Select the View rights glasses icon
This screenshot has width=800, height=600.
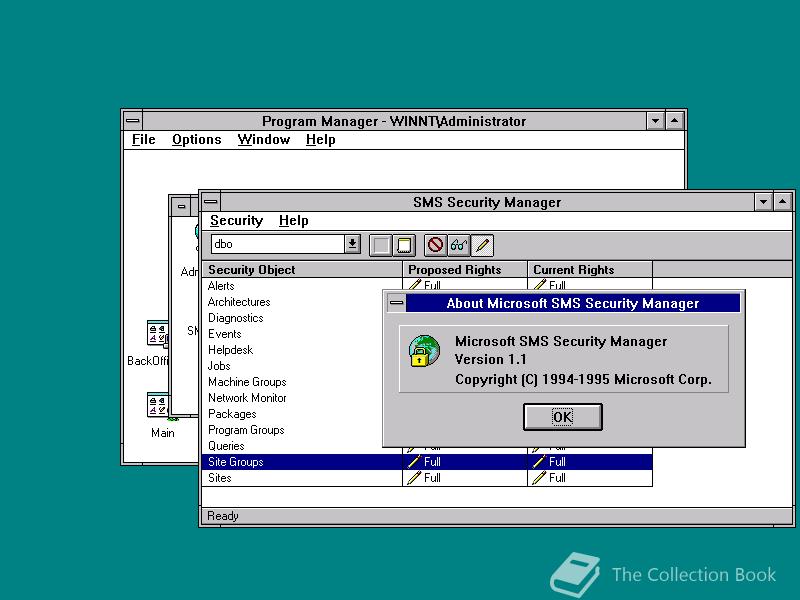coord(459,245)
